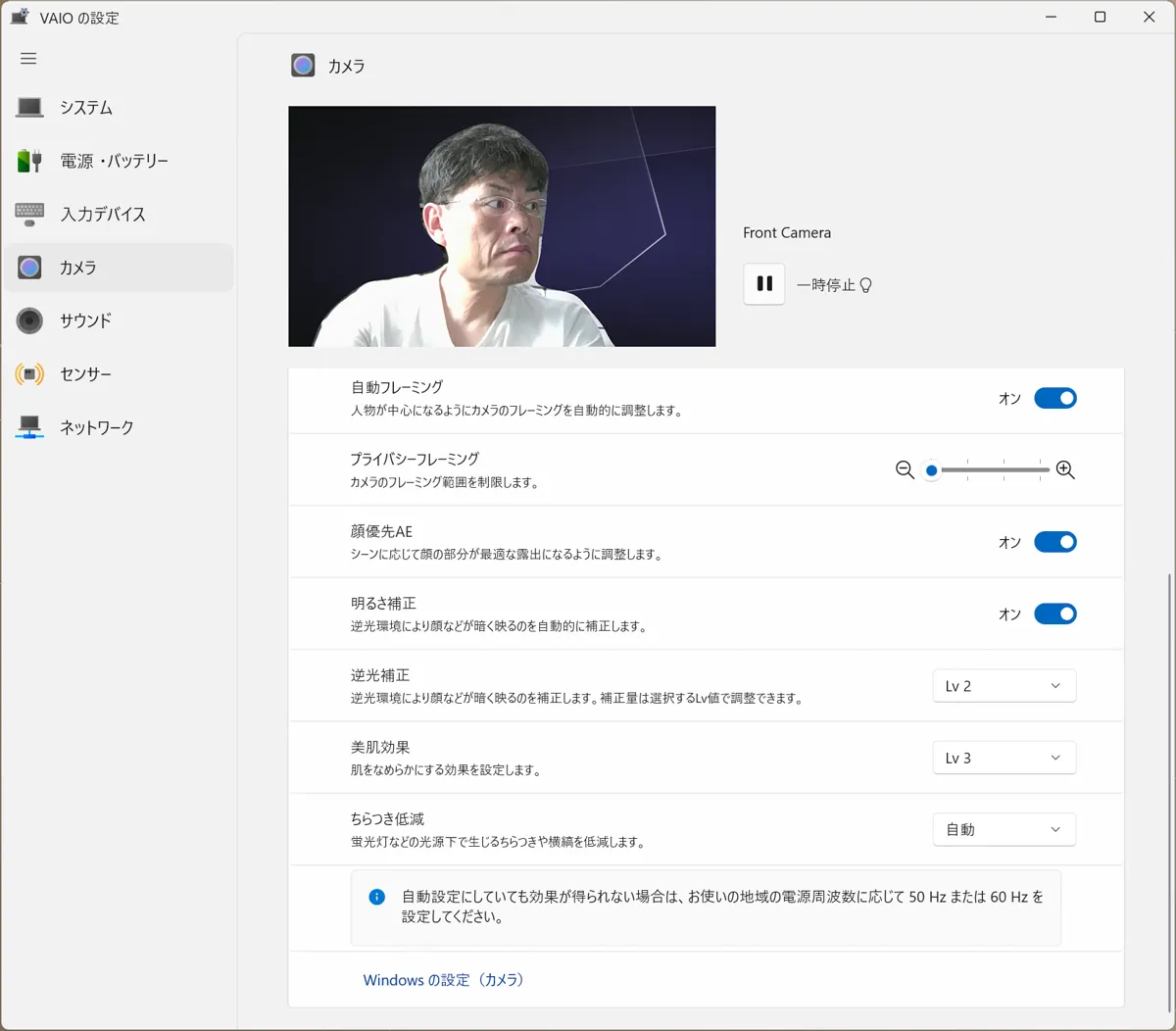Close the VAIO の設定 window
The image size is (1176, 1031).
(1150, 17)
